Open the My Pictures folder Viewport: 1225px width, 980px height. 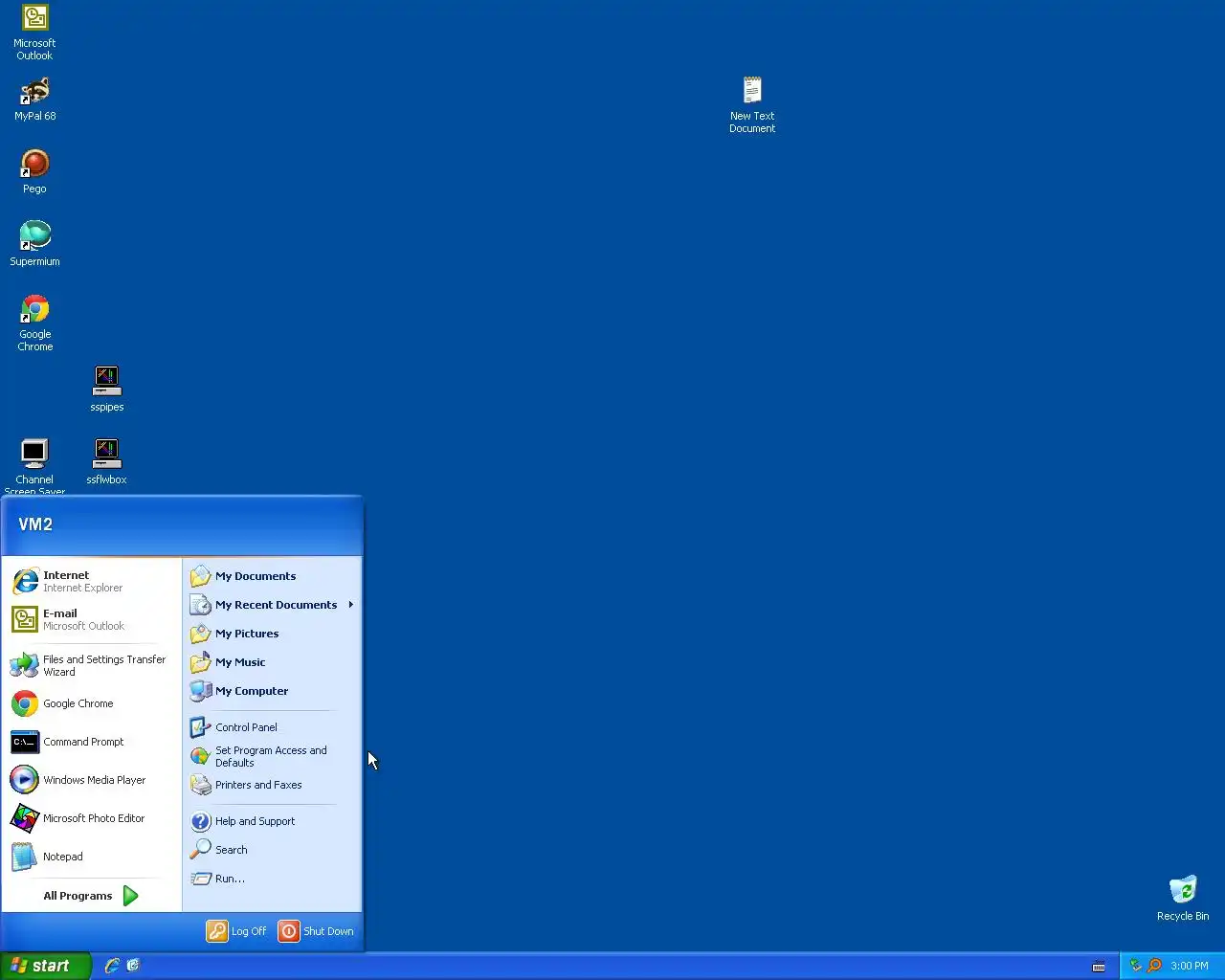coord(272,634)
